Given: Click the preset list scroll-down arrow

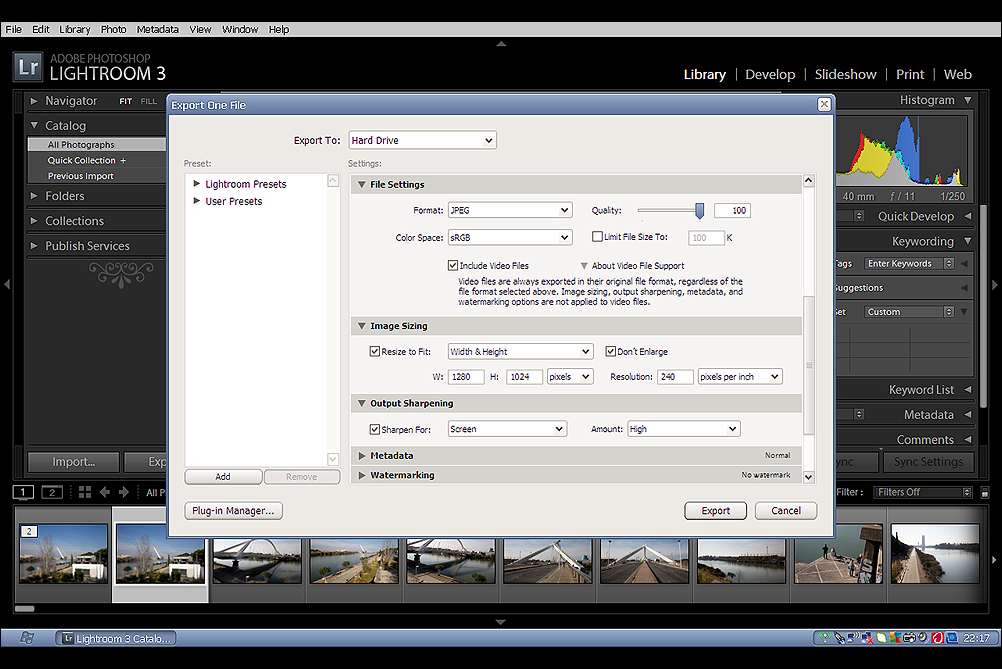Looking at the screenshot, I should (333, 459).
